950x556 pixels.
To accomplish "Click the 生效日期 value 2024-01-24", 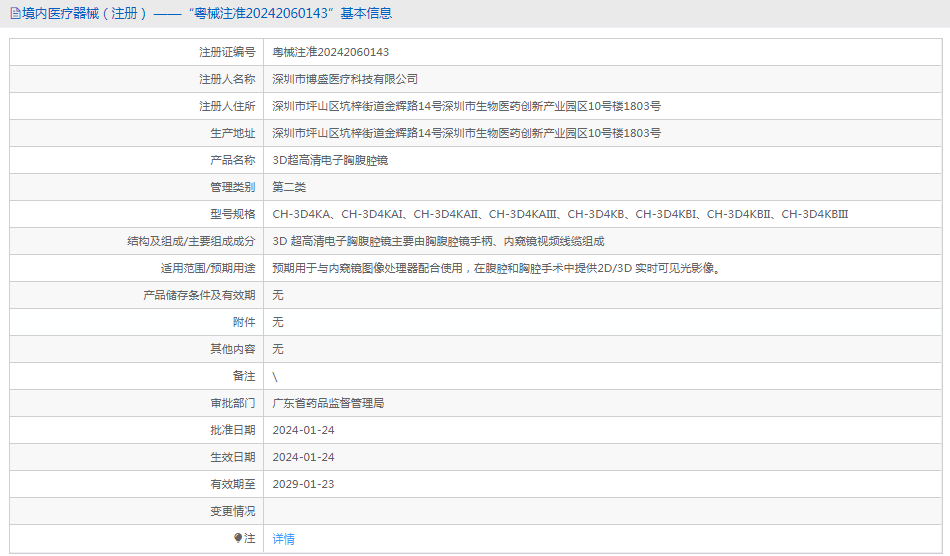I will [x=304, y=457].
